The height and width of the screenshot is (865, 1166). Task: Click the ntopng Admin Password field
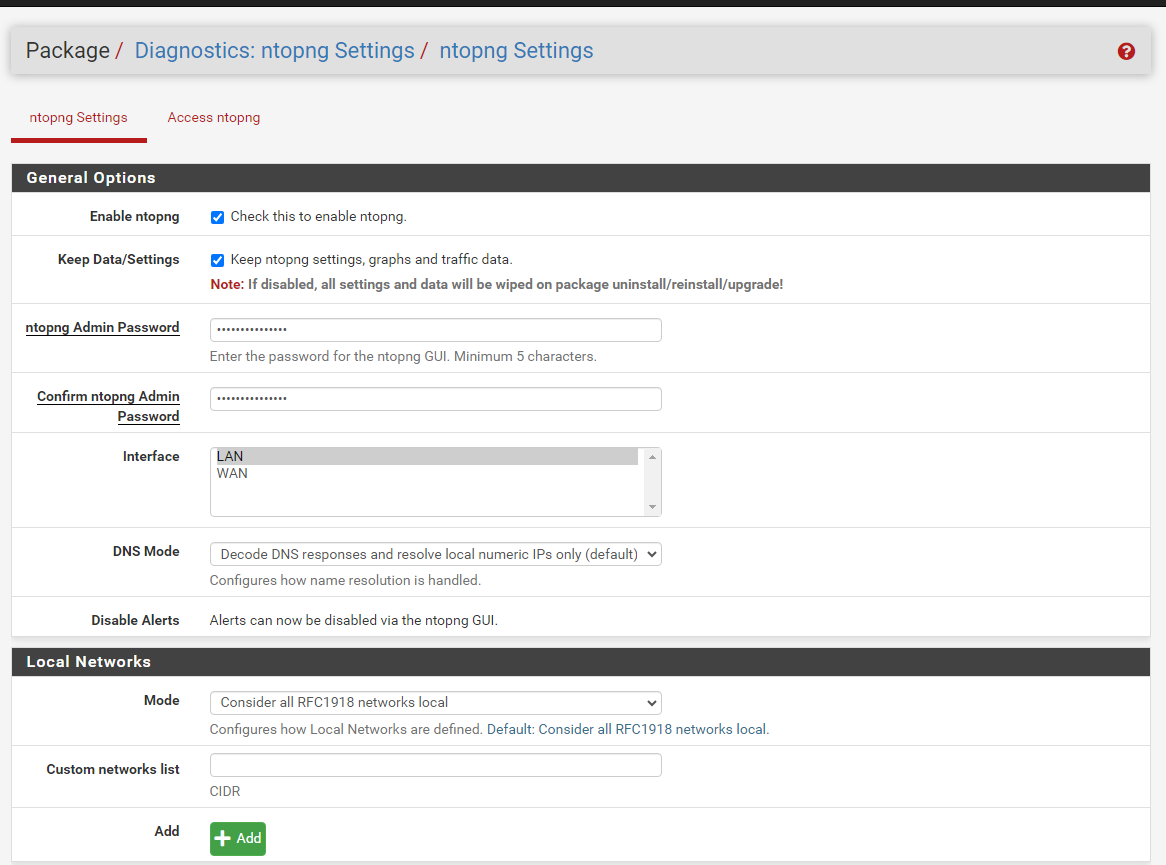435,330
